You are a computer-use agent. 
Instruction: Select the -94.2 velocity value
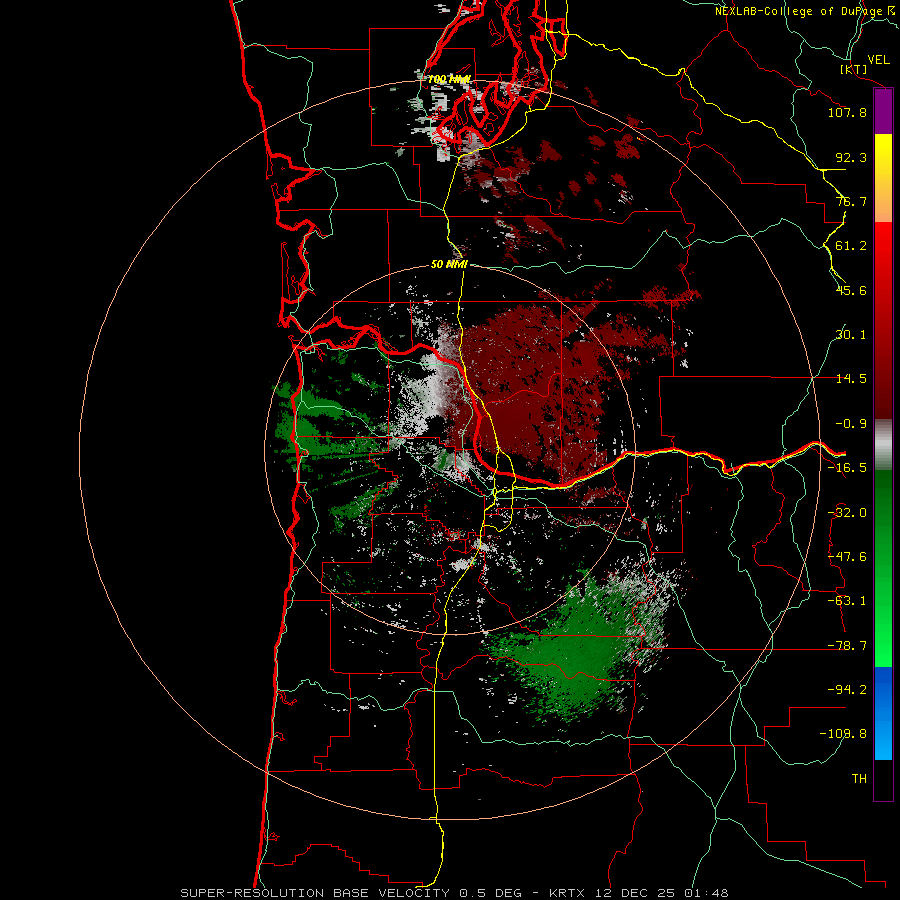click(847, 690)
